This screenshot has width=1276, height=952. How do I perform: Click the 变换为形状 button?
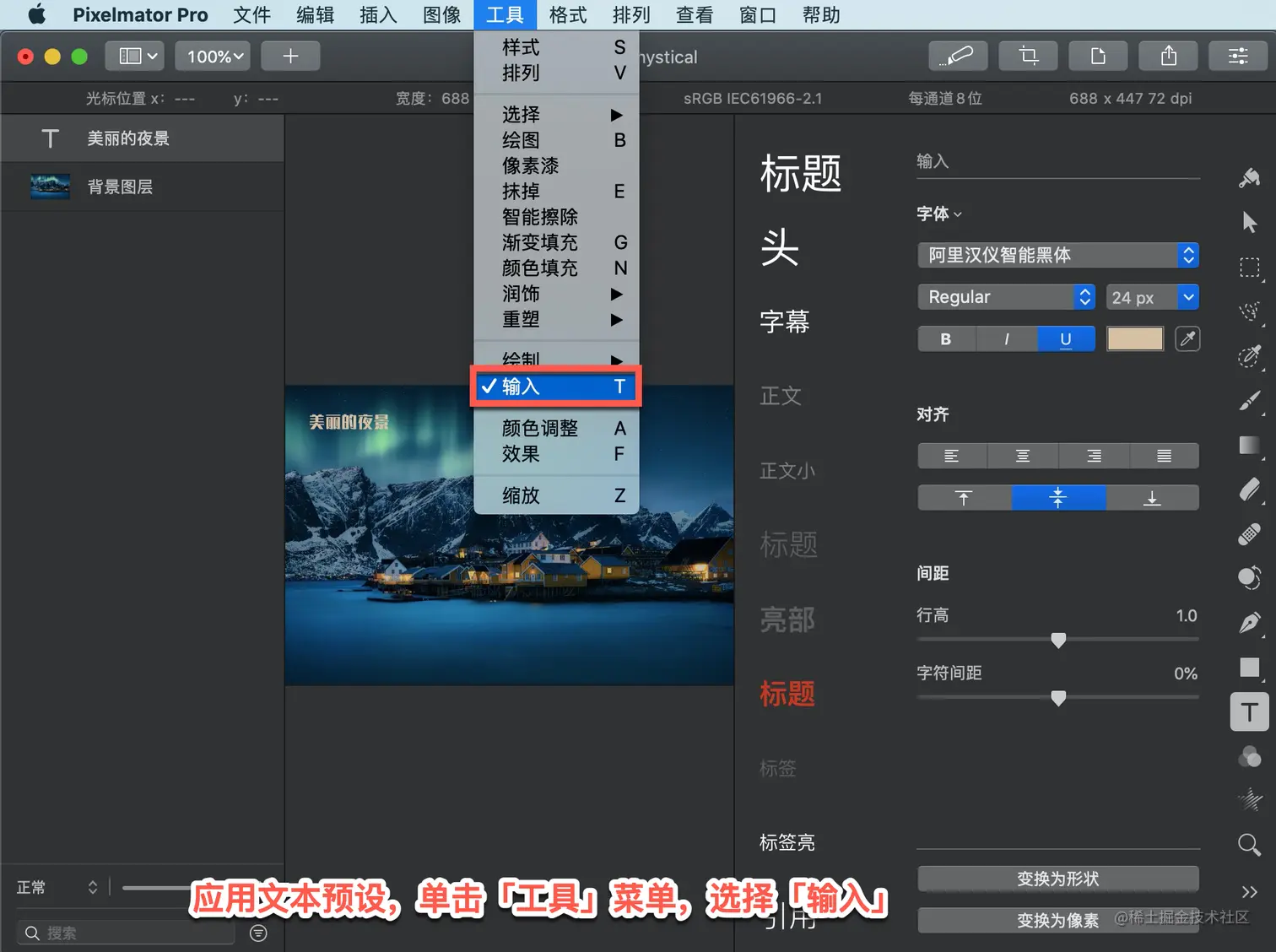(1058, 879)
